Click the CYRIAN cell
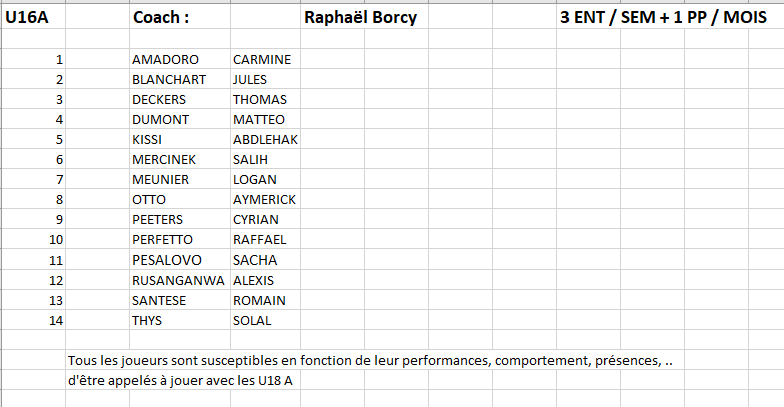784x407 pixels. pyautogui.click(x=266, y=220)
